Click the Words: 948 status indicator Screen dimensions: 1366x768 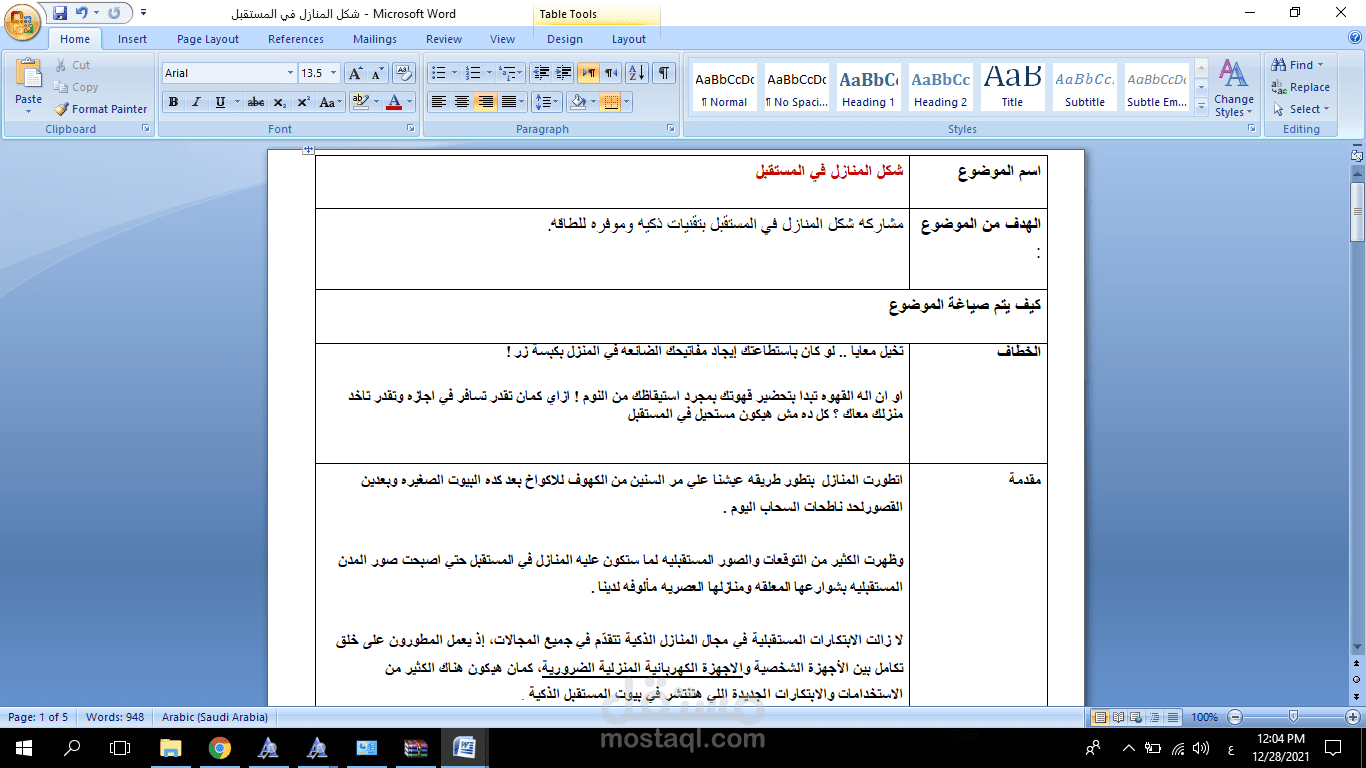point(115,717)
